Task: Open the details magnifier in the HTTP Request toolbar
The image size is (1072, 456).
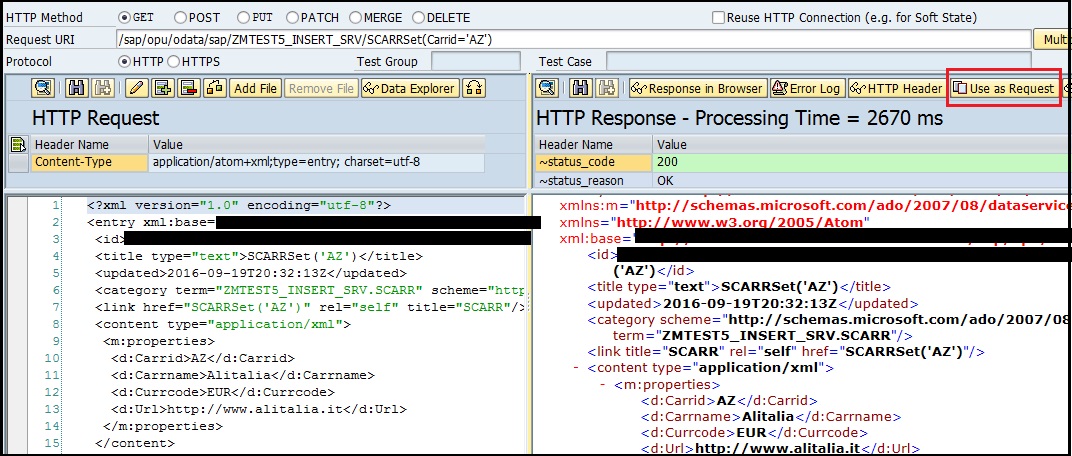Action: [43, 88]
